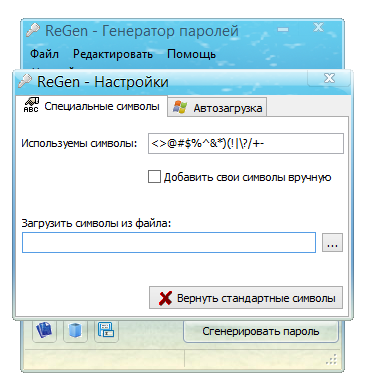Switch to the Автозагрузка tab

click(217, 107)
